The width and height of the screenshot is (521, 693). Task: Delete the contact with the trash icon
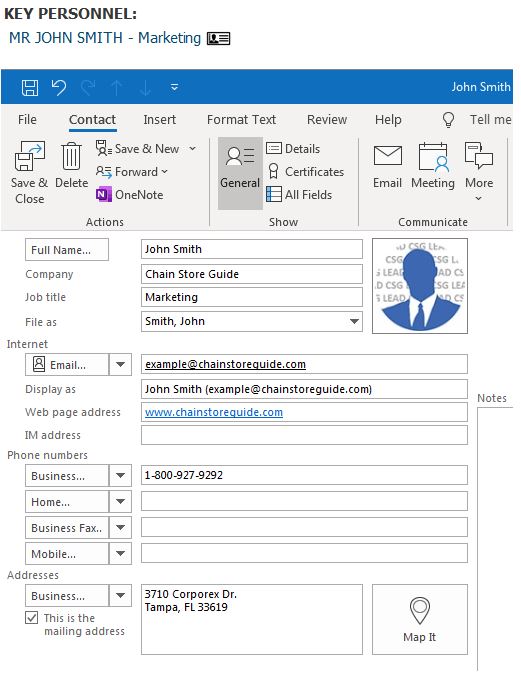71,156
